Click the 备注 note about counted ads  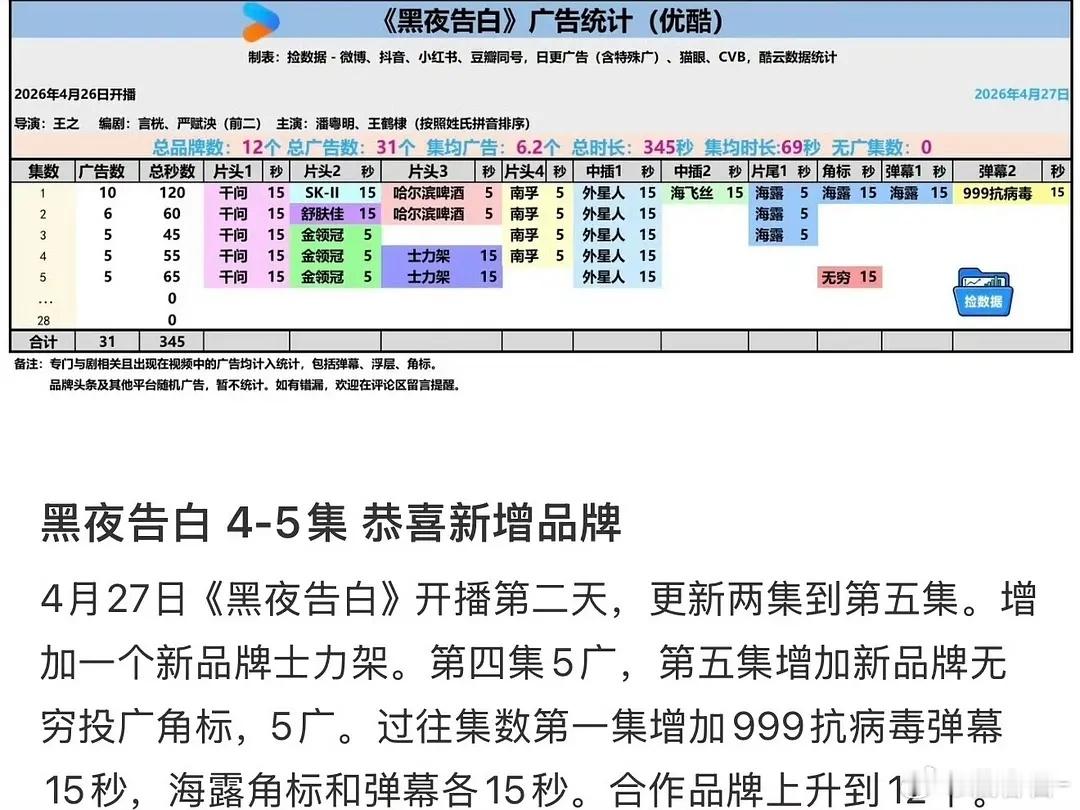[225, 364]
